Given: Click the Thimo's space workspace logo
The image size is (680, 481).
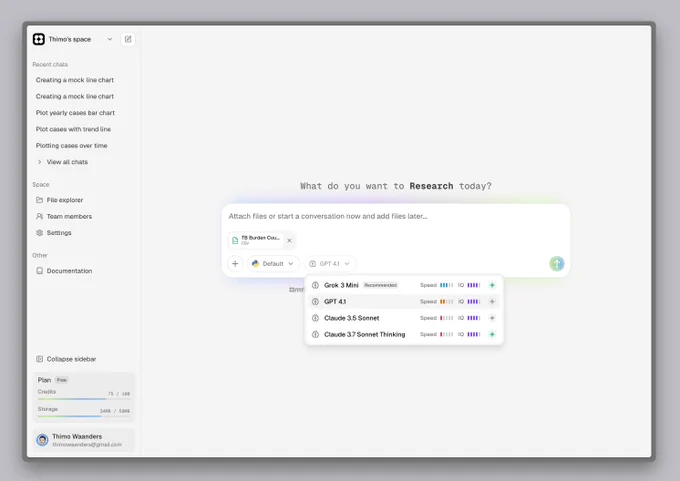Looking at the screenshot, I should pyautogui.click(x=39, y=39).
